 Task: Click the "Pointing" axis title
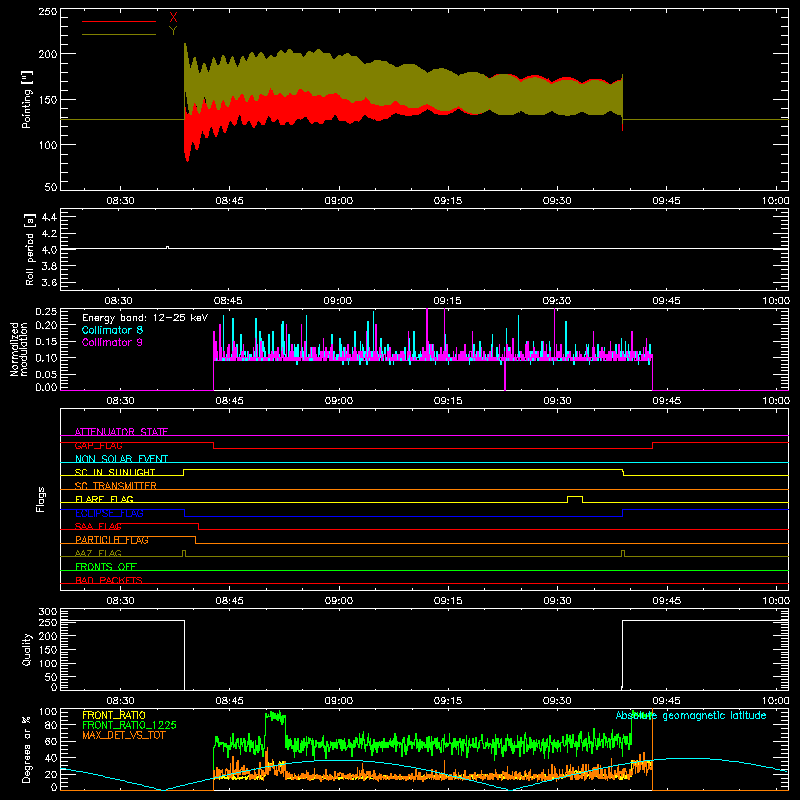pyautogui.click(x=27, y=99)
